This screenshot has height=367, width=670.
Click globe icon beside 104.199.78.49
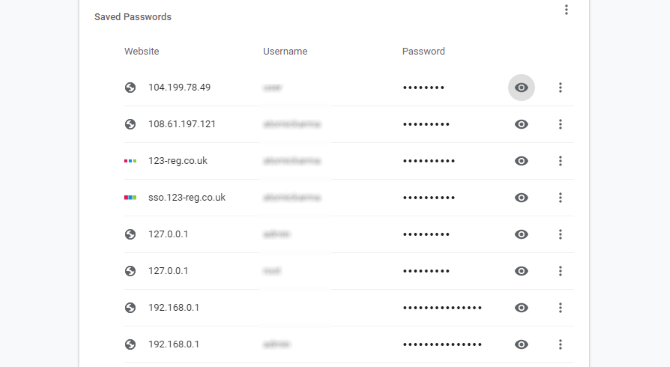pos(130,88)
